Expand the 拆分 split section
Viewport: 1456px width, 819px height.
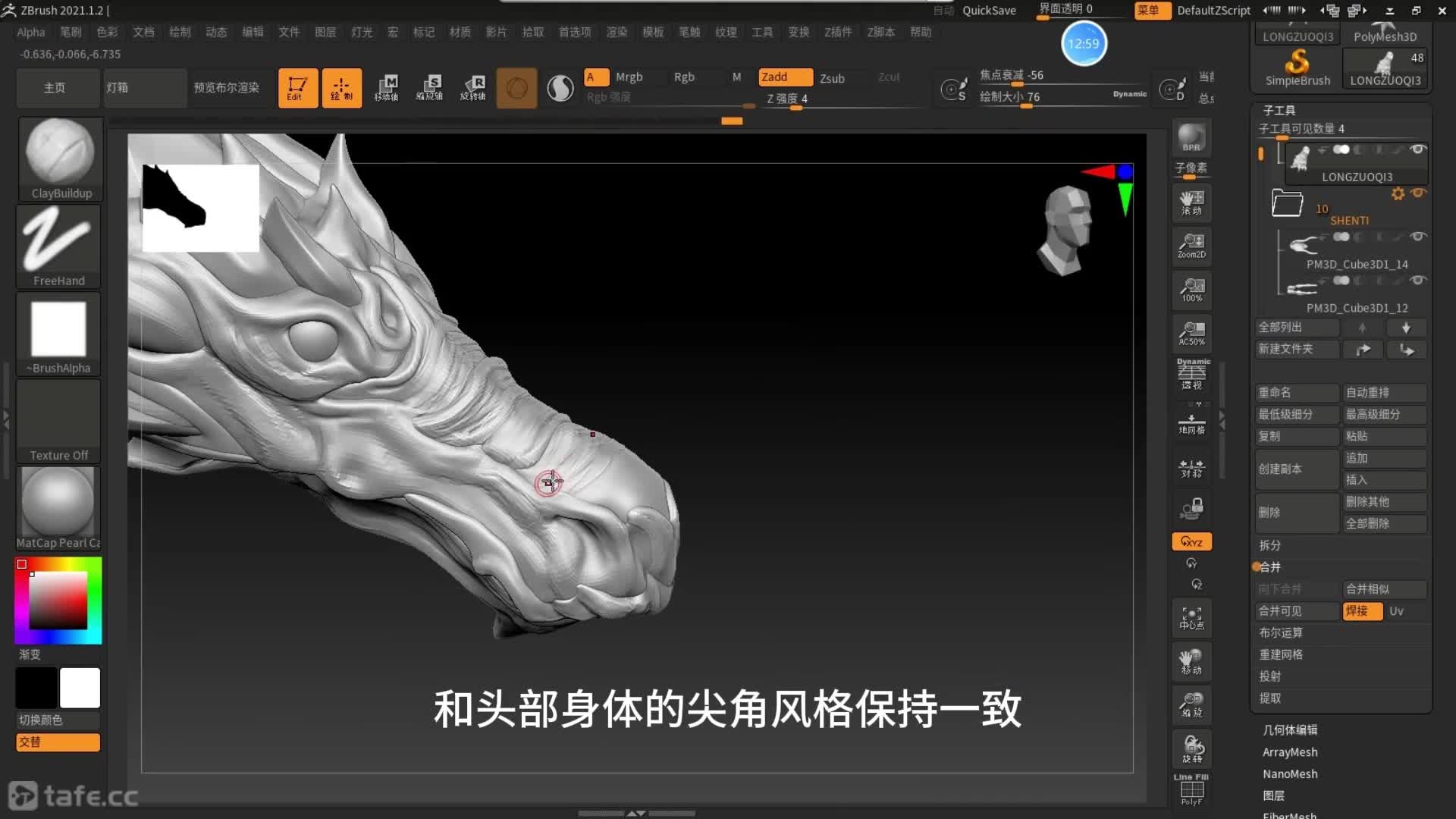click(x=1270, y=545)
